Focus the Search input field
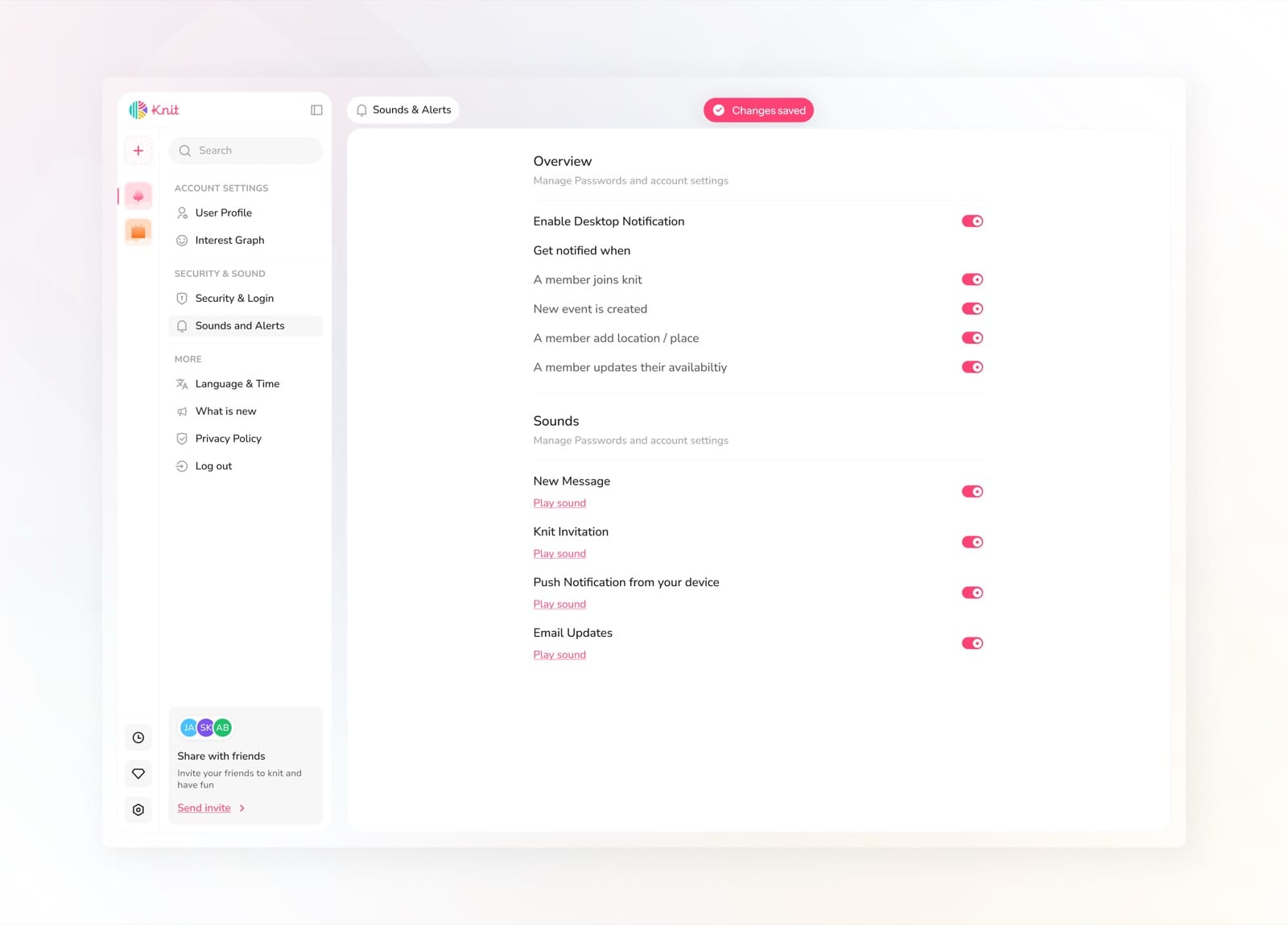 click(x=246, y=151)
